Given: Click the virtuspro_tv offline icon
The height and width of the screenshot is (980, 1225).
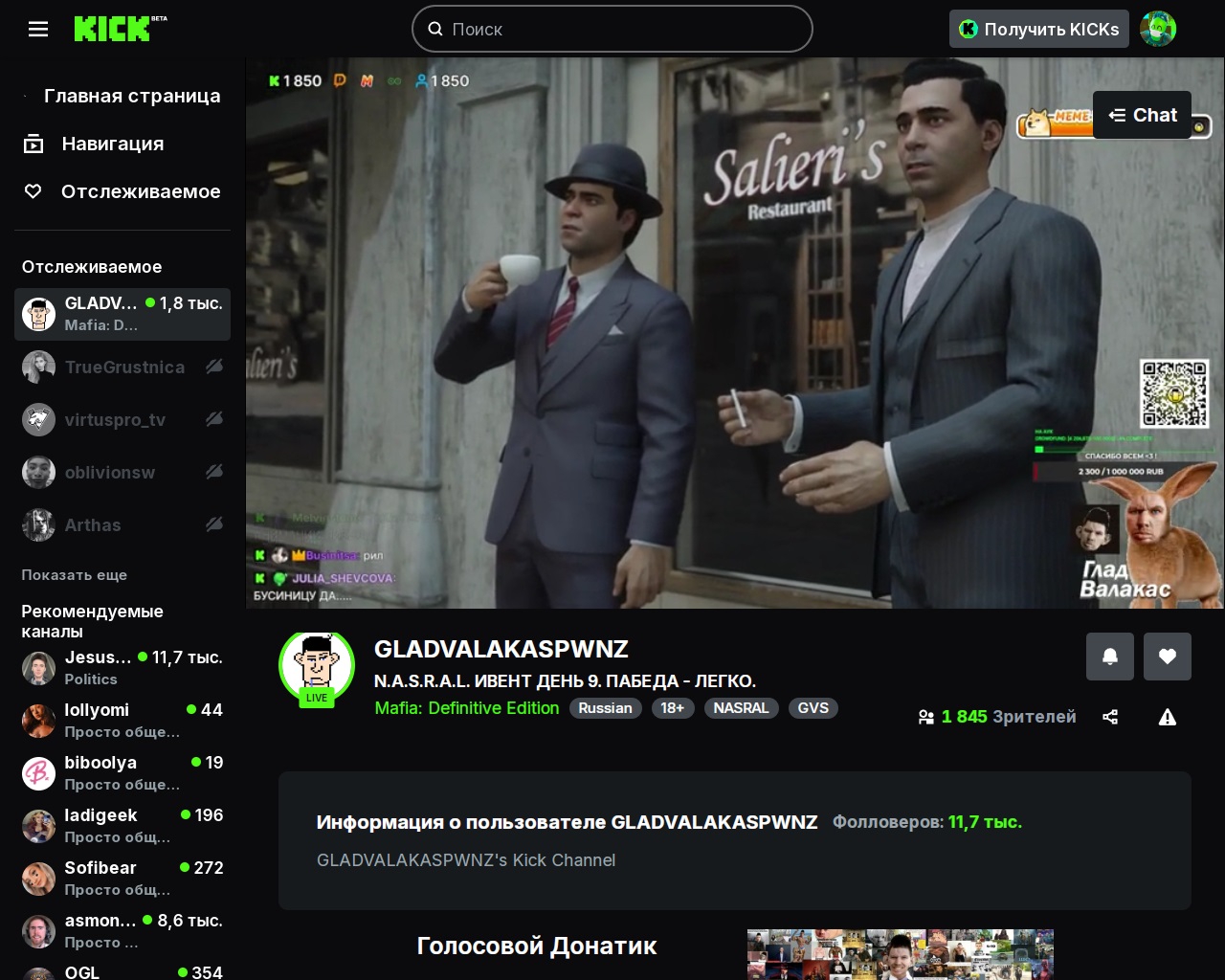Looking at the screenshot, I should pyautogui.click(x=214, y=419).
